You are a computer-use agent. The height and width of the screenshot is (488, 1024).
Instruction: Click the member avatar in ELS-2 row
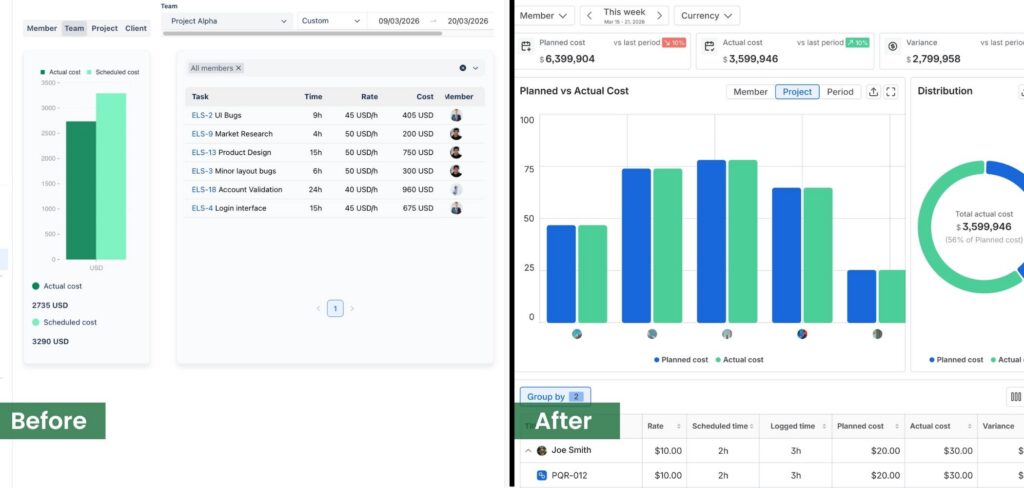tap(456, 116)
